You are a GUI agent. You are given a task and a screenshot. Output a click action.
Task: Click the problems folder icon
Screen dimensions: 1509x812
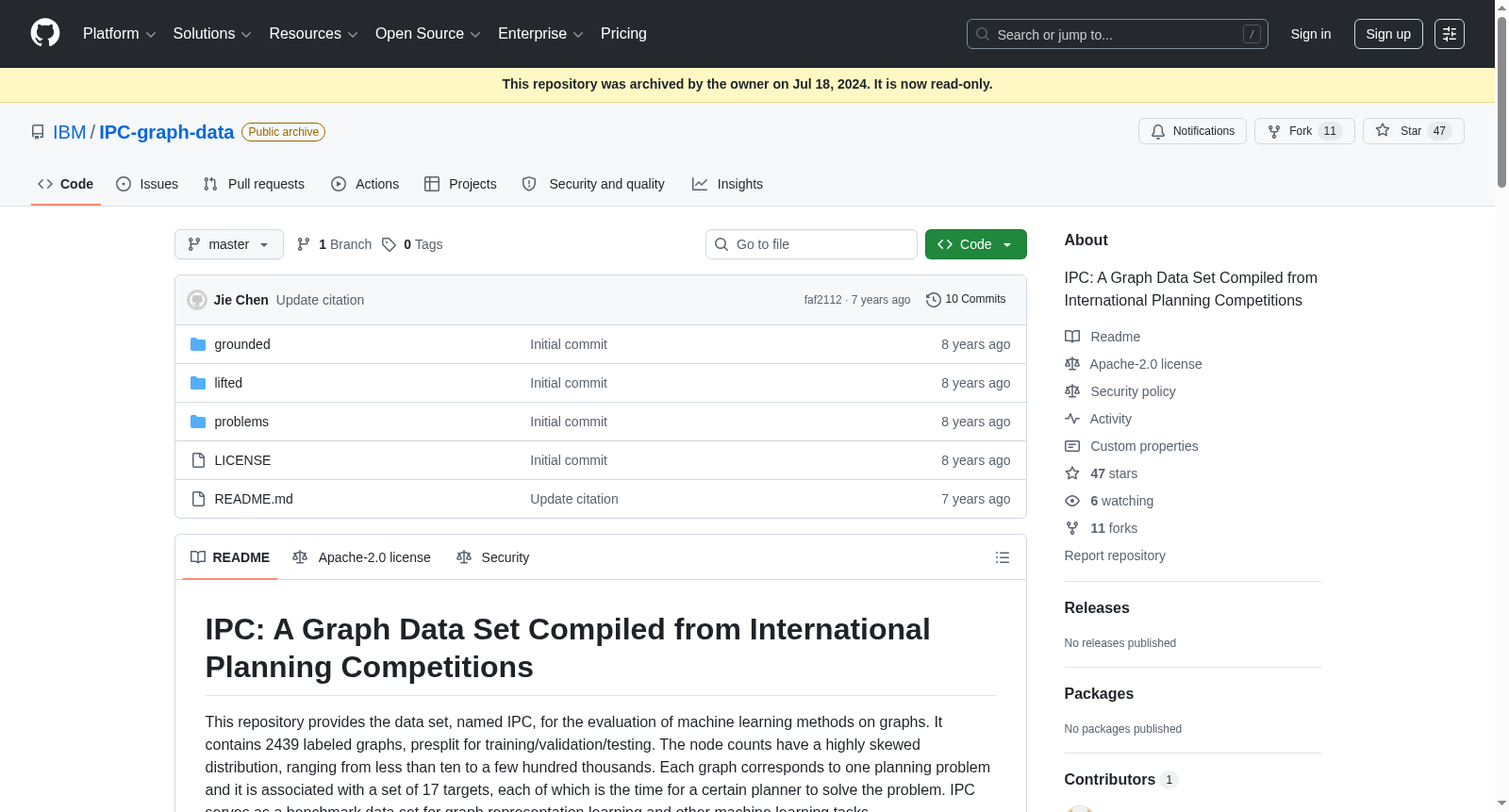(198, 422)
